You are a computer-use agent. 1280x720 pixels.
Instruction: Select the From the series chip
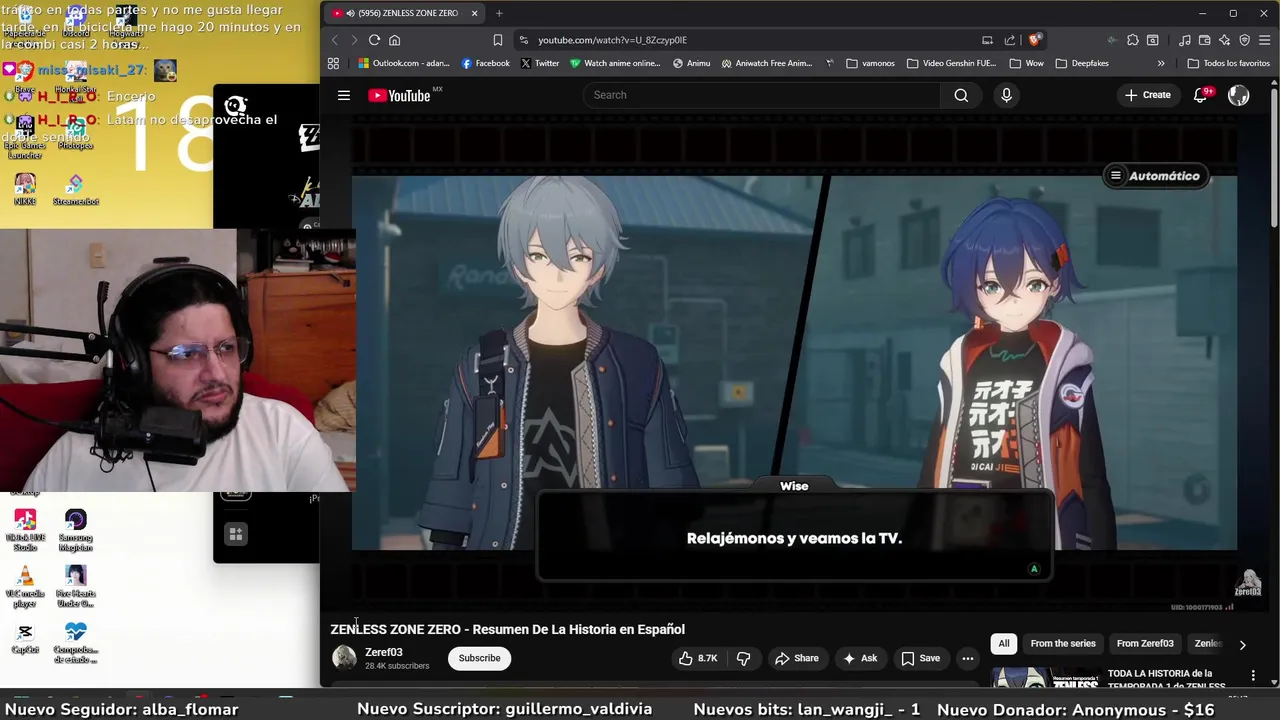pyautogui.click(x=1063, y=644)
